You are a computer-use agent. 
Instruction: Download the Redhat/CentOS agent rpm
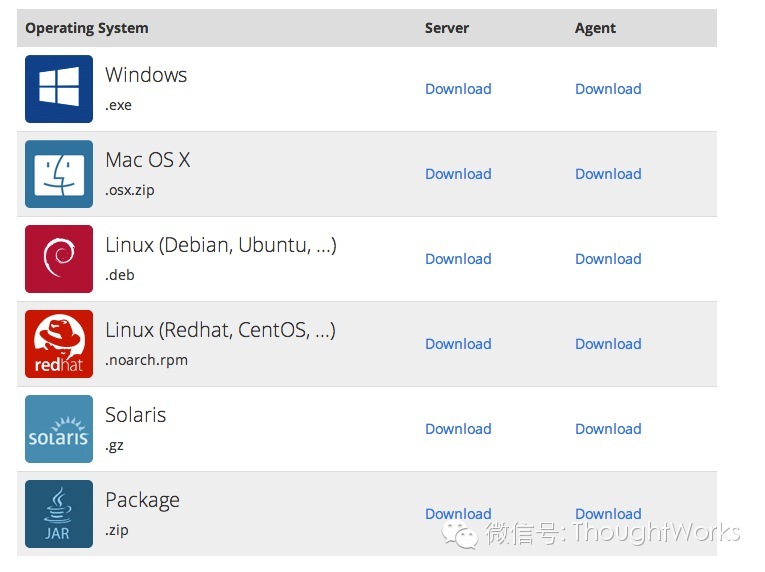608,344
